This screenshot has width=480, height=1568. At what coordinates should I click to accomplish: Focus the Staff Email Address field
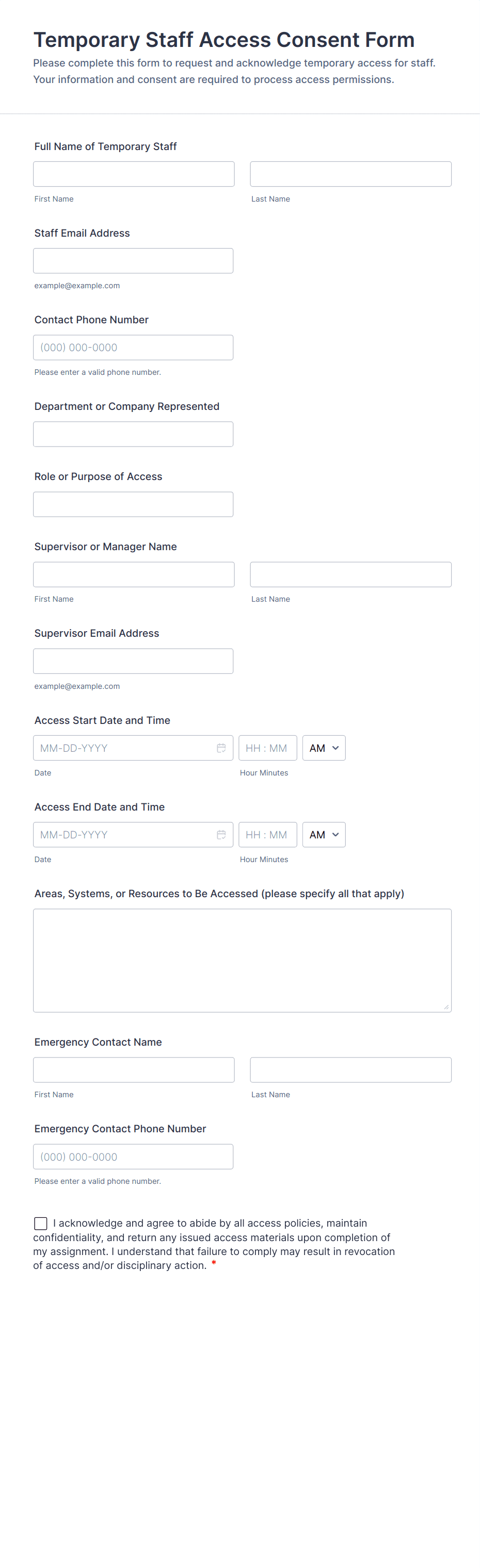pos(133,260)
